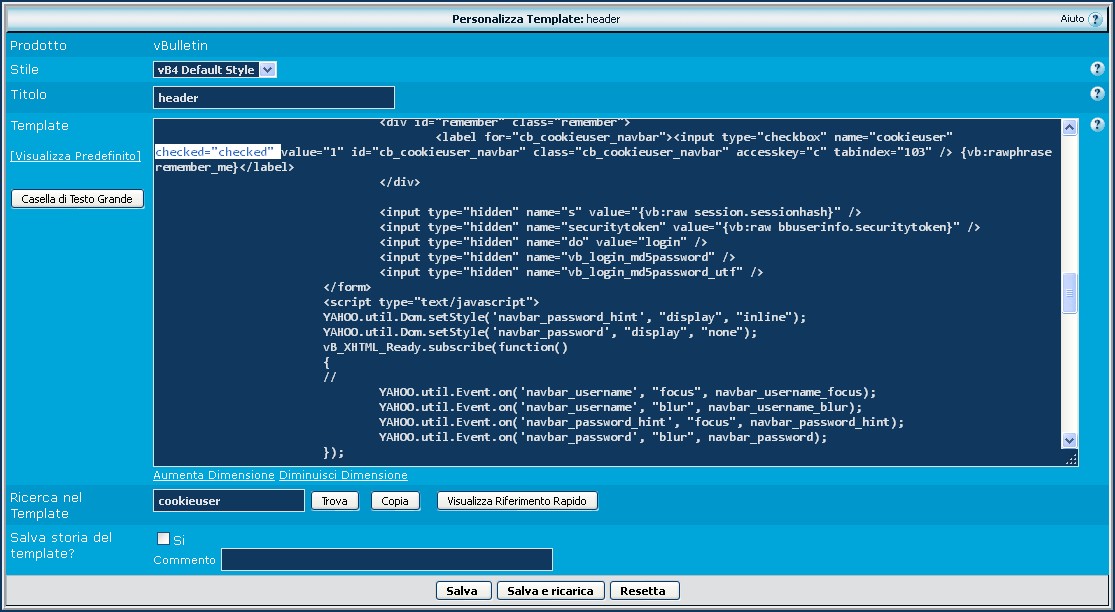Click the Aiuto help icon in header
The image size is (1115, 612).
[1095, 19]
